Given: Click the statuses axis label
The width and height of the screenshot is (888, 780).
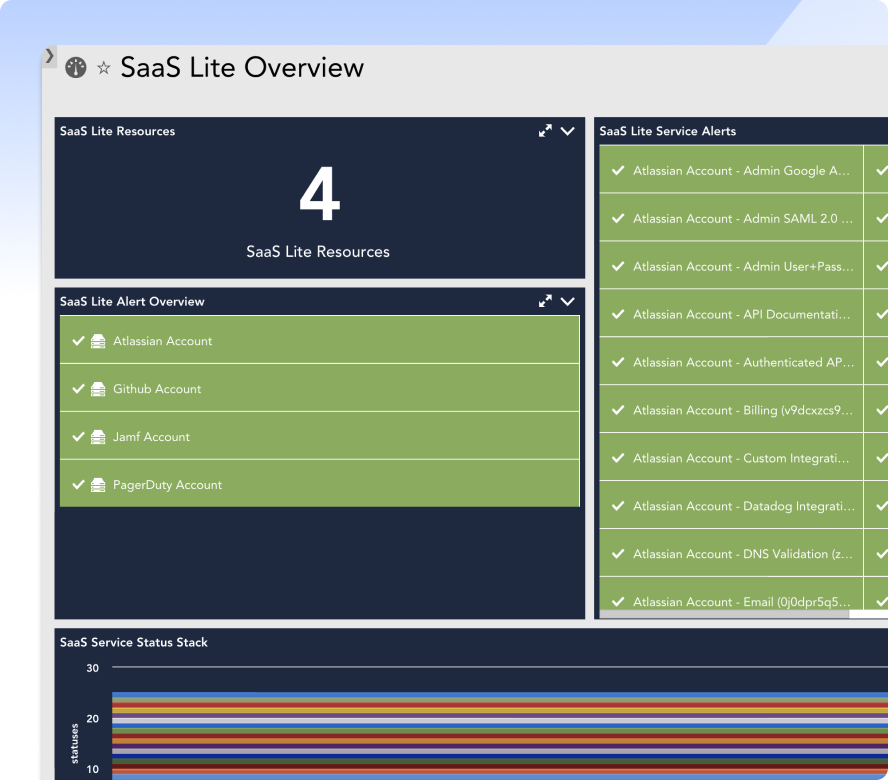Looking at the screenshot, I should pos(74,744).
